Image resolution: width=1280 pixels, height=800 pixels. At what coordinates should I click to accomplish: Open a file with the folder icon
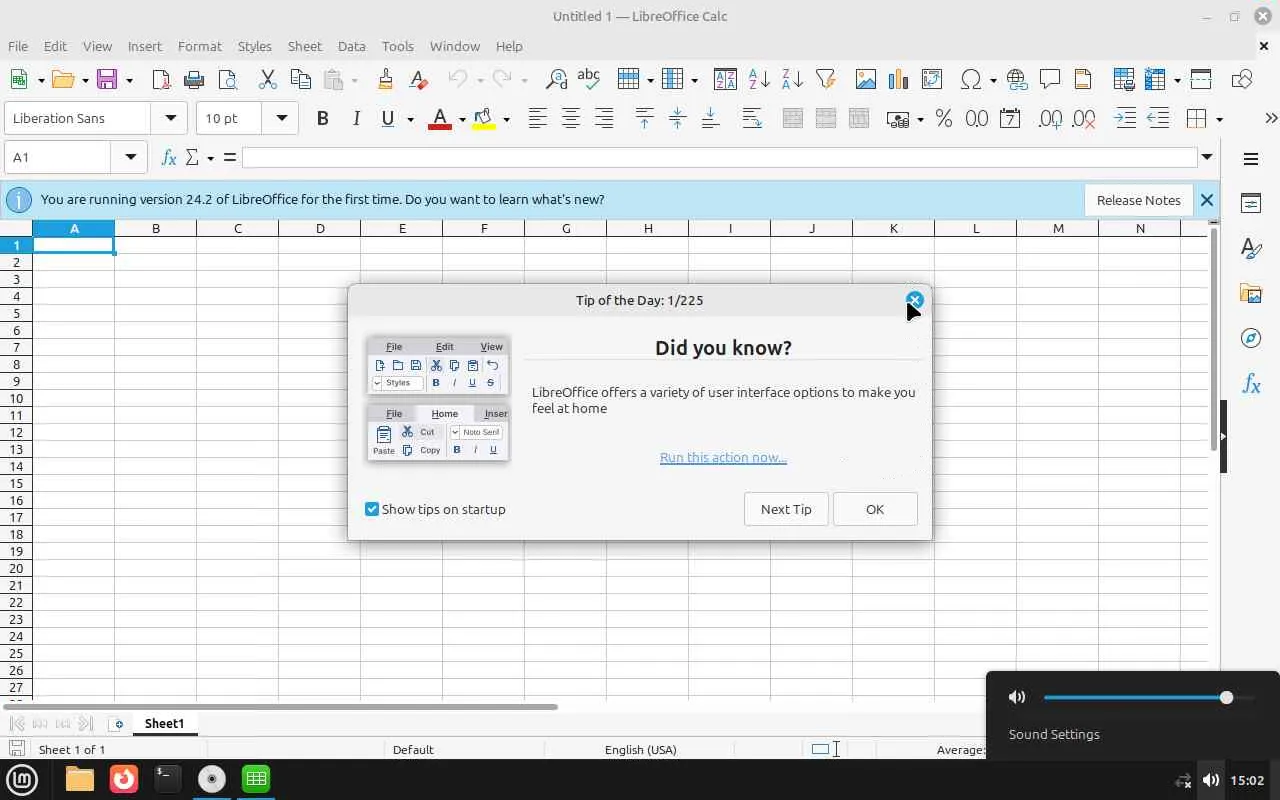tap(63, 80)
